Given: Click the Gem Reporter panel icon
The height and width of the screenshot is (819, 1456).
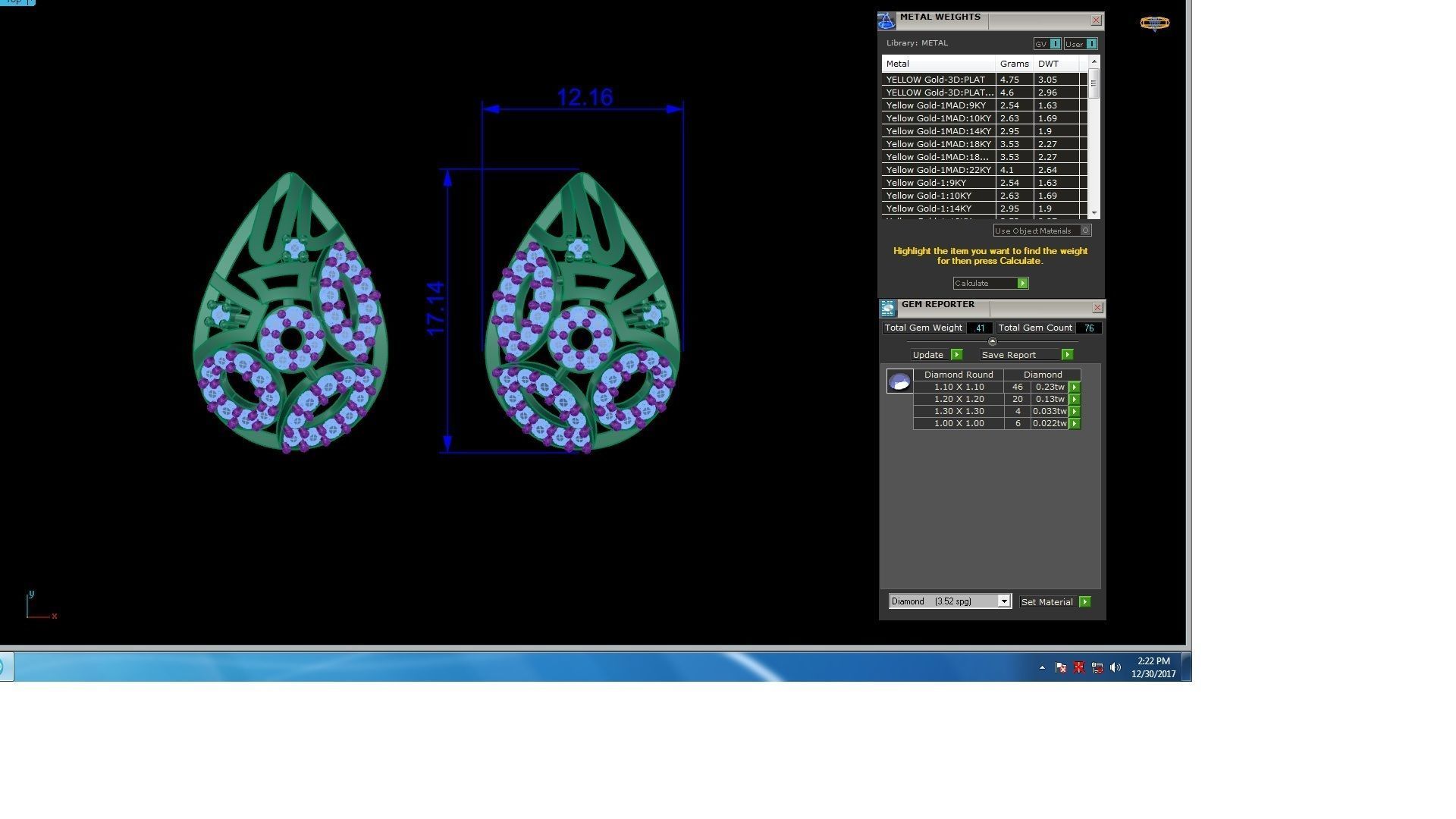Looking at the screenshot, I should coord(887,308).
